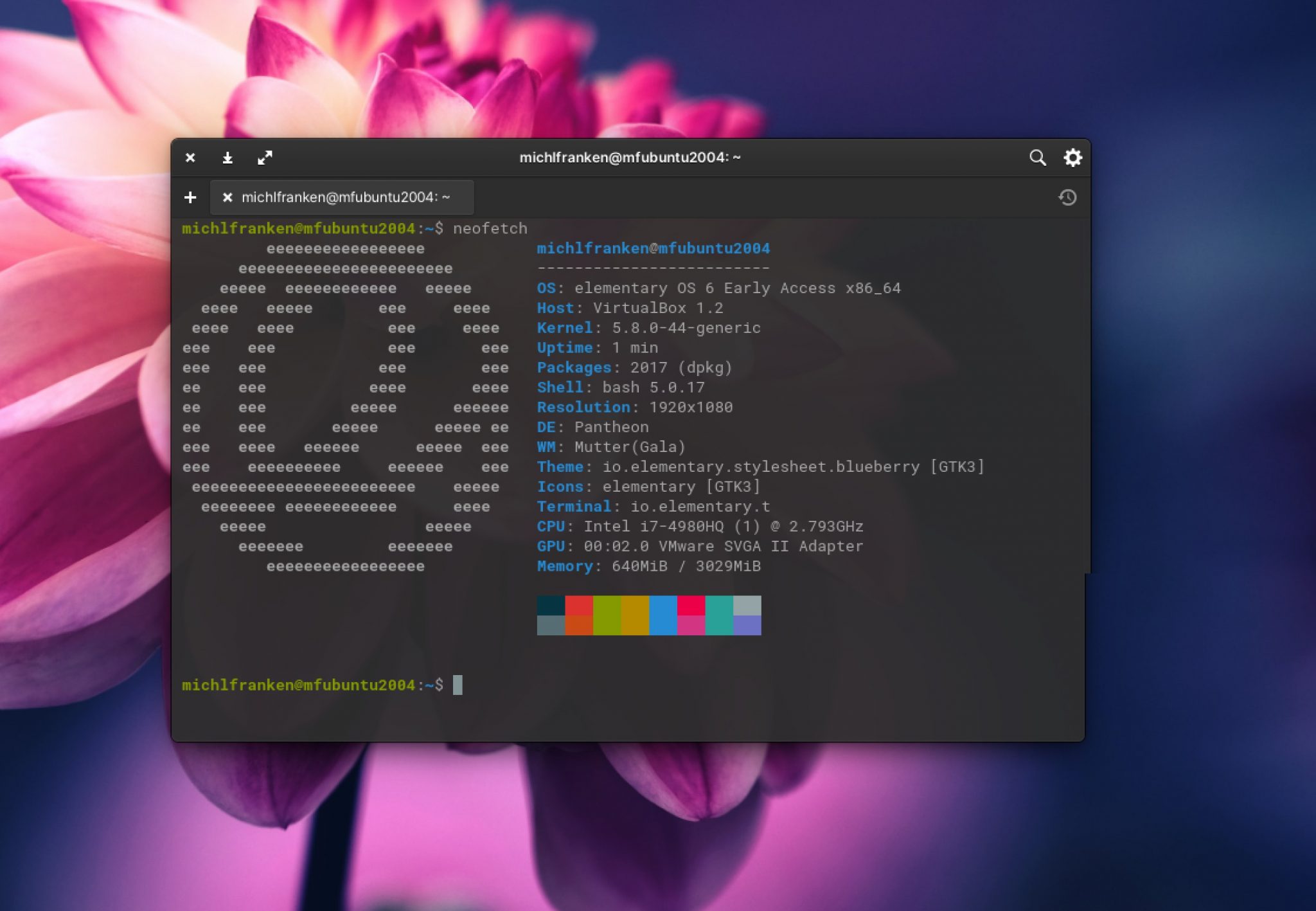Click the Icons: elementary [GTK3] line
1316x911 pixels.
[648, 487]
